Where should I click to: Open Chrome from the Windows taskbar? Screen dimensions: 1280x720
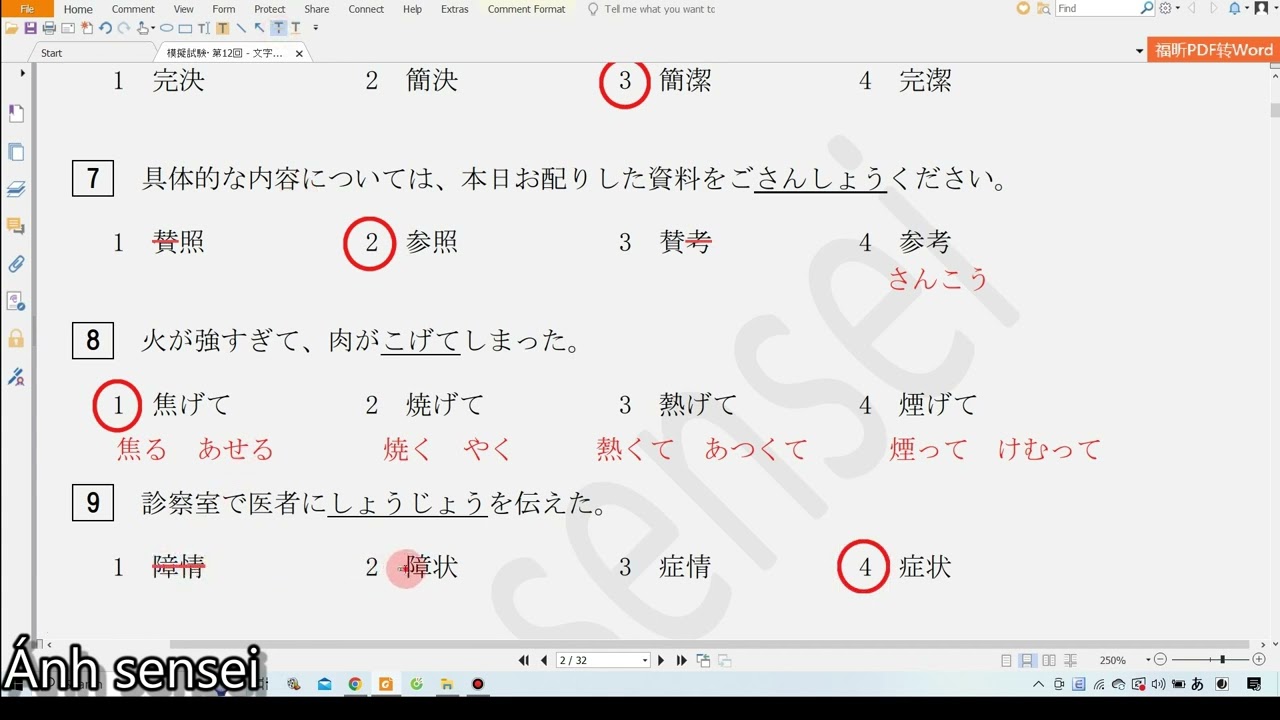(355, 684)
